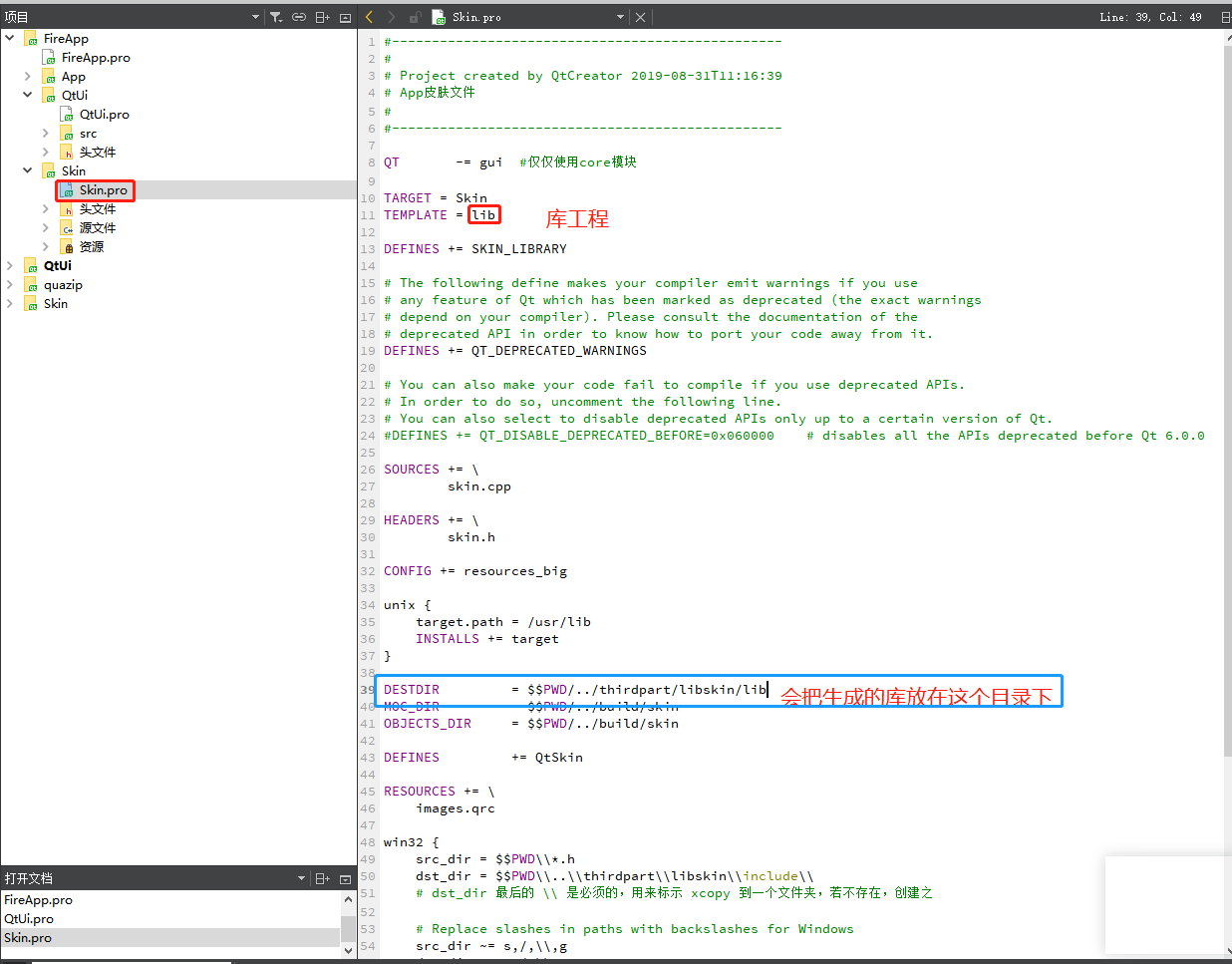Click the 'images.qrc' resource entry

(x=456, y=808)
